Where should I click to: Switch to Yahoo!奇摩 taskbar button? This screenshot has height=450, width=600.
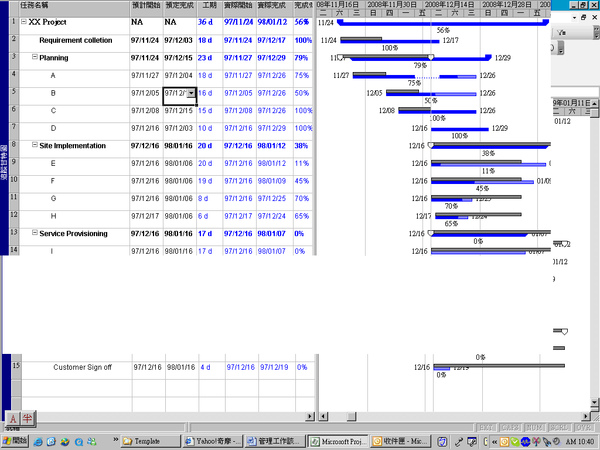tap(212, 441)
